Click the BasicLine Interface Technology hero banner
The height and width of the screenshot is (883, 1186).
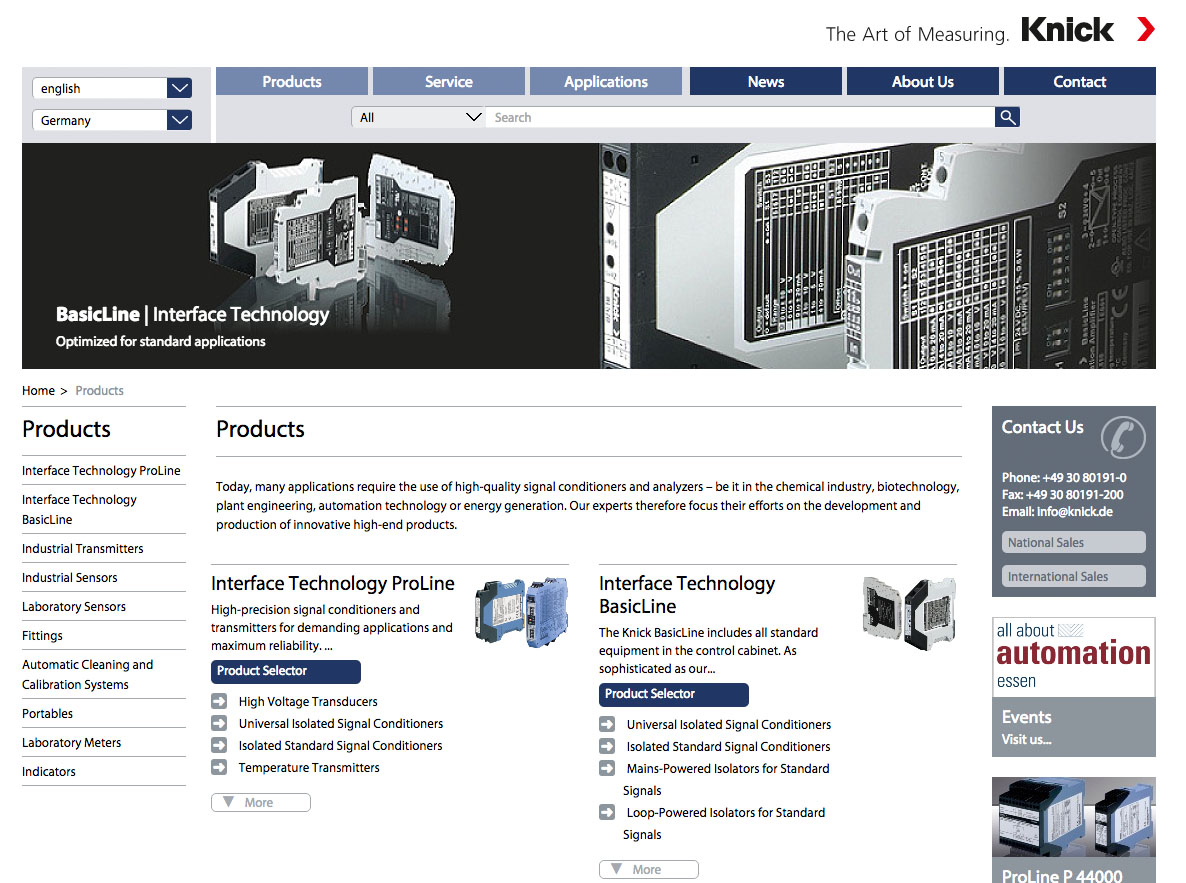click(x=588, y=256)
